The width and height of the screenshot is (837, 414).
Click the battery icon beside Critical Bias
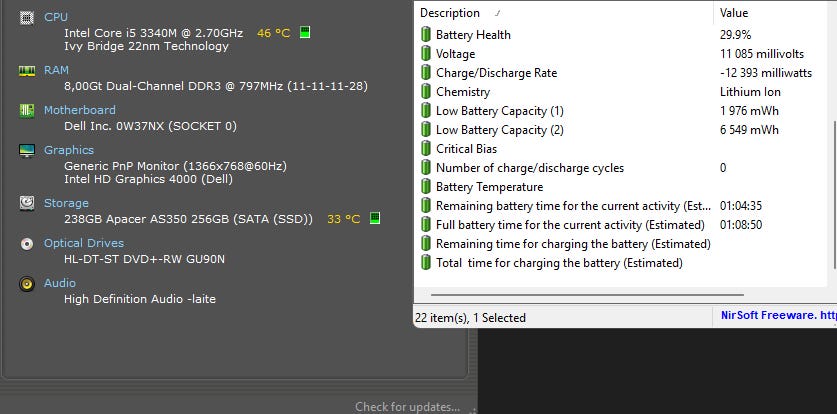click(x=425, y=149)
